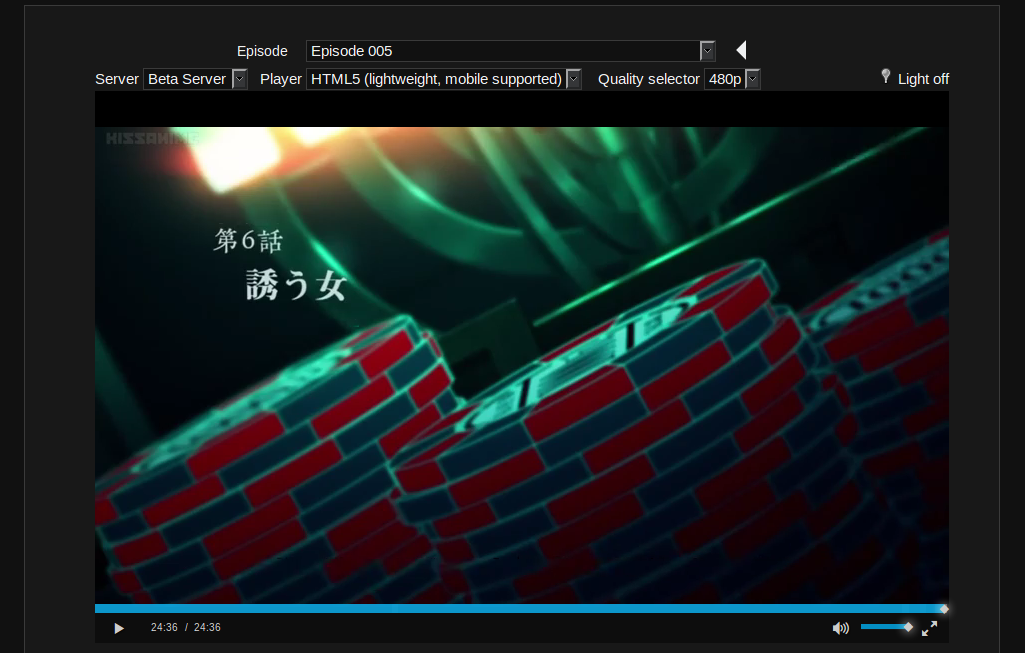Open the Beta Server dropdown
The image size is (1025, 653).
[x=195, y=79]
